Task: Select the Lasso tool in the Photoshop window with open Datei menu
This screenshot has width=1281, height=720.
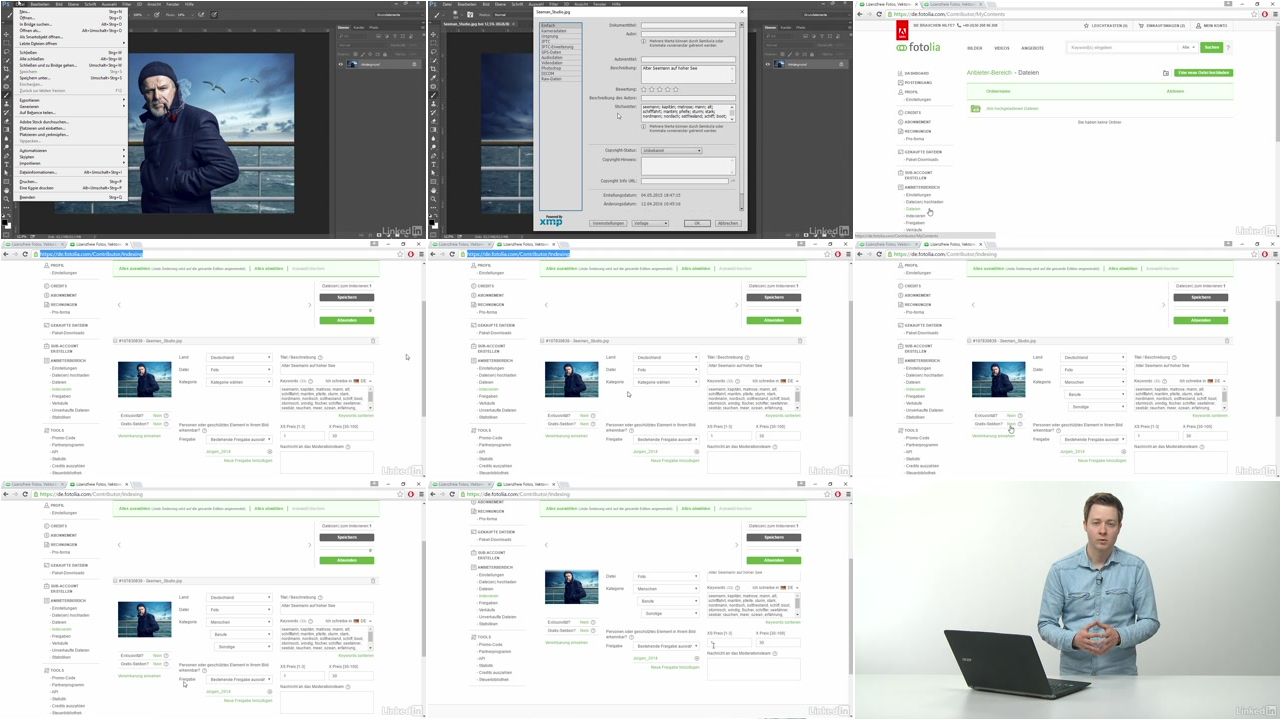Action: (x=6, y=52)
